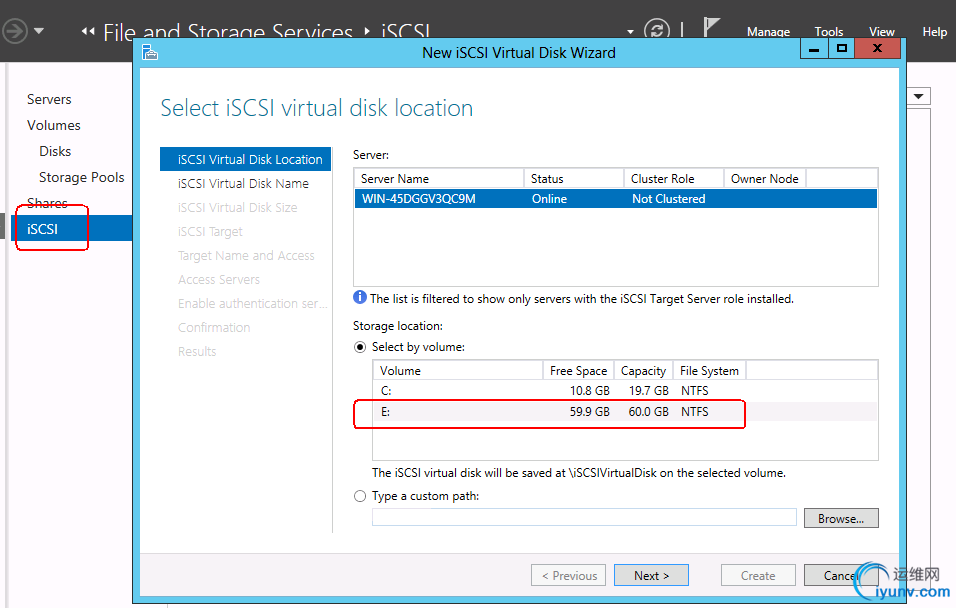Open the notifications flag icon
Screen dimensions: 956x608
[x=711, y=30]
